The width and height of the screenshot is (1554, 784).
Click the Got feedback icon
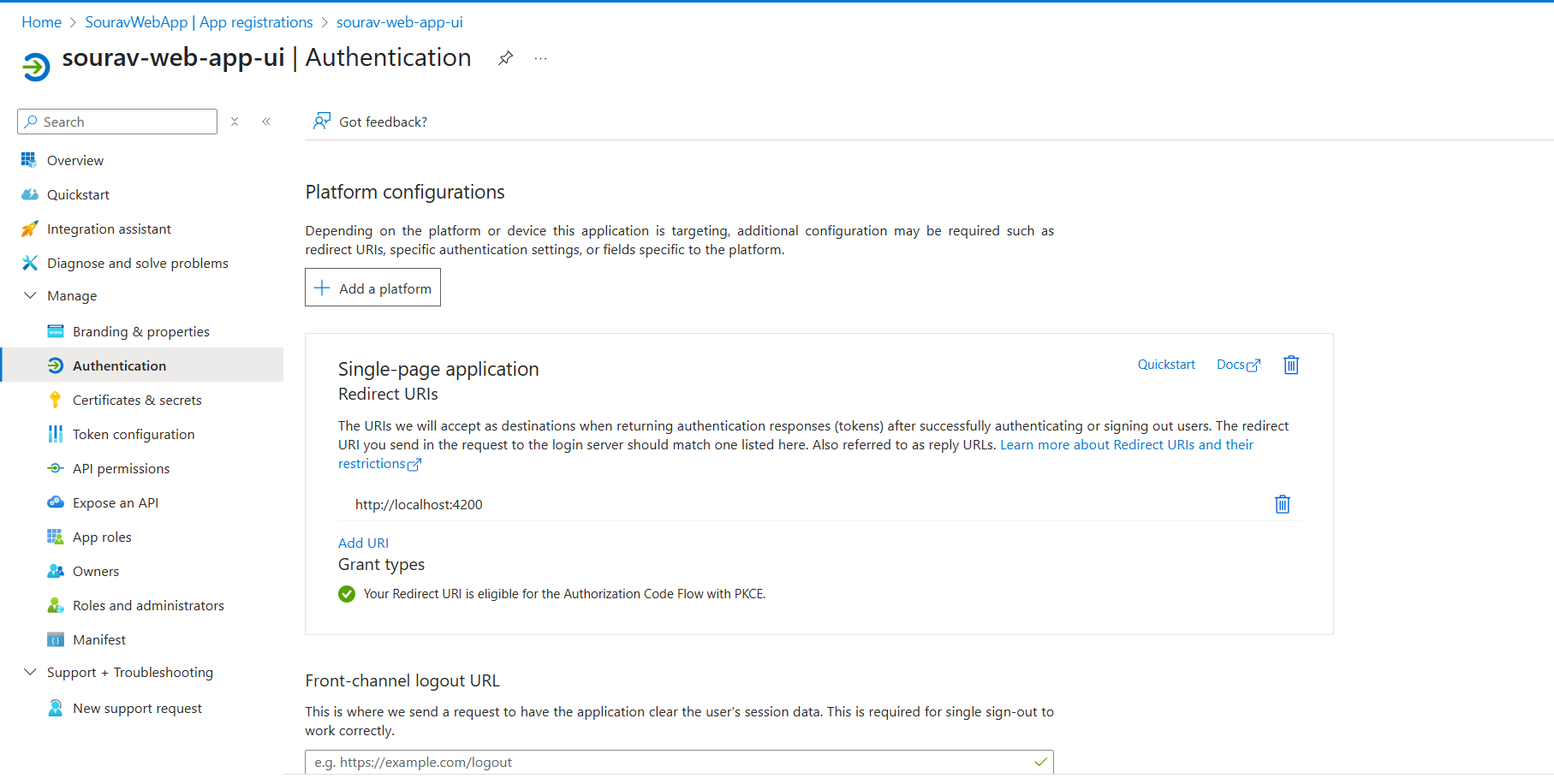coord(322,122)
